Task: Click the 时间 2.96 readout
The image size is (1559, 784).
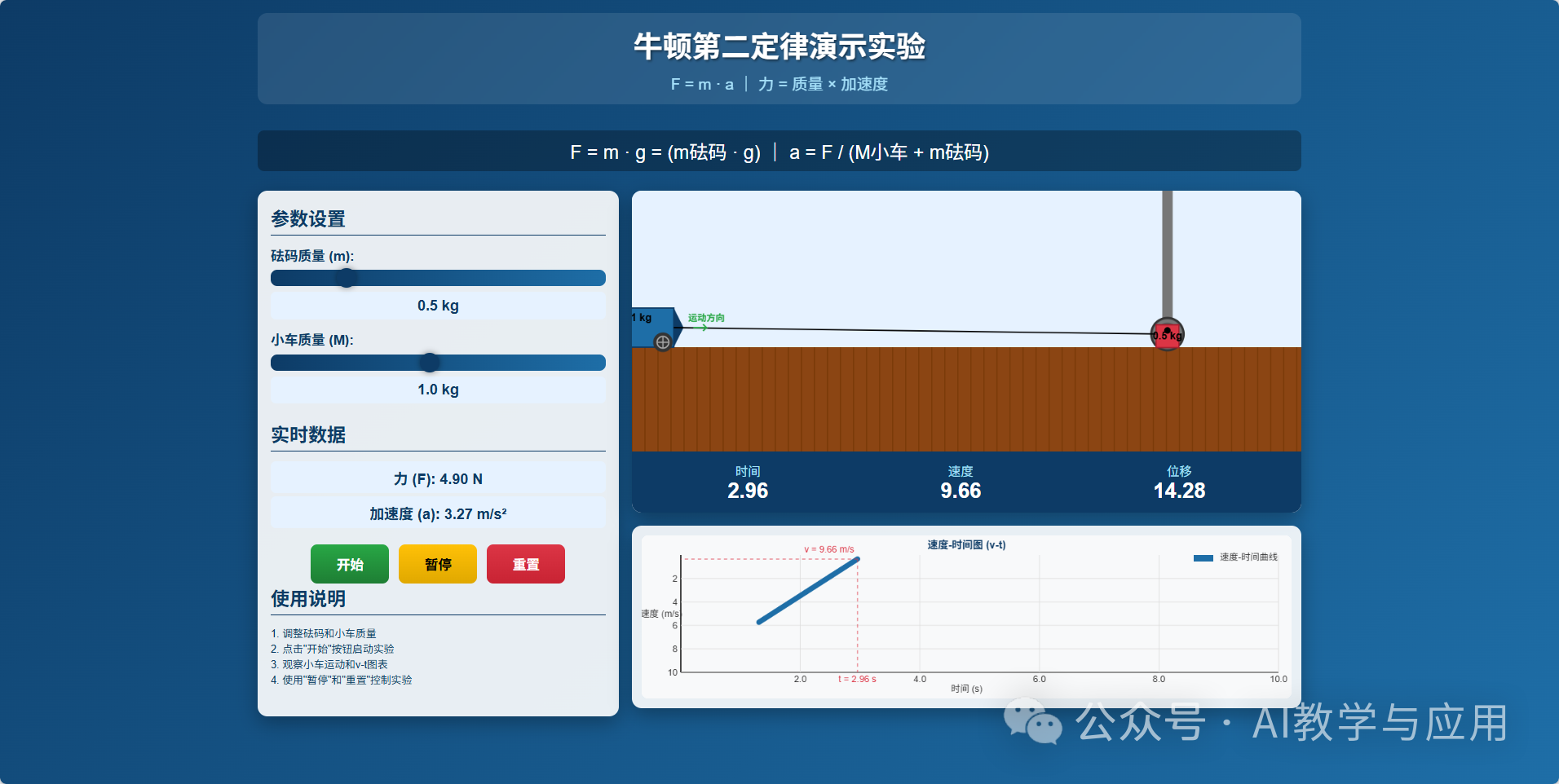Action: (x=748, y=491)
